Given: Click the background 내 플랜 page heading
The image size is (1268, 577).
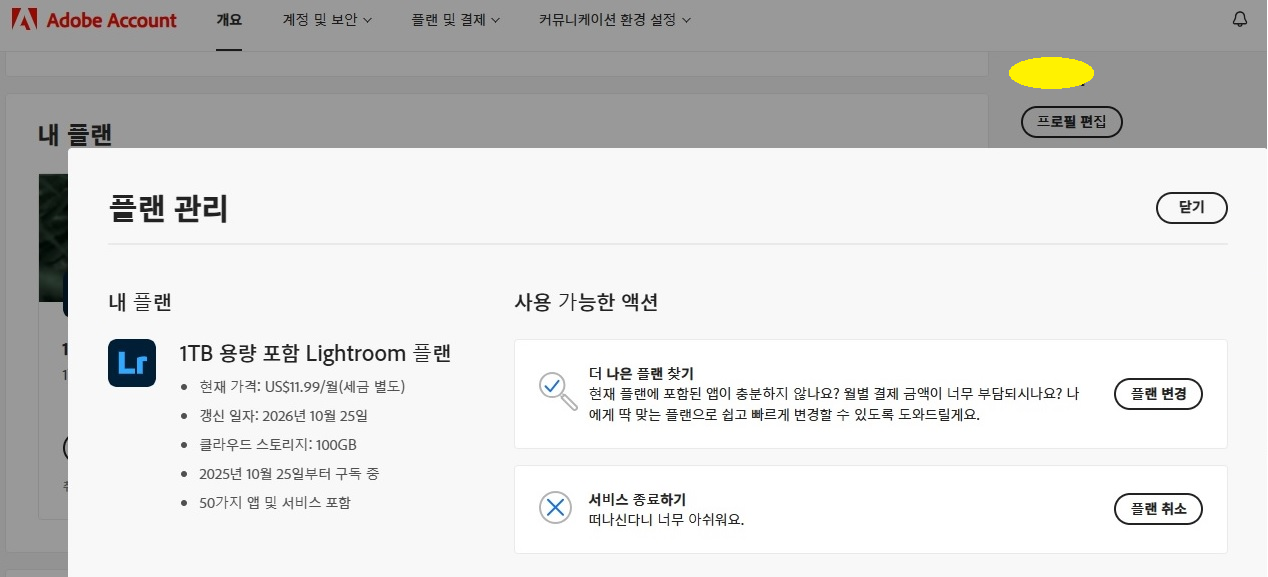Looking at the screenshot, I should [x=74, y=133].
